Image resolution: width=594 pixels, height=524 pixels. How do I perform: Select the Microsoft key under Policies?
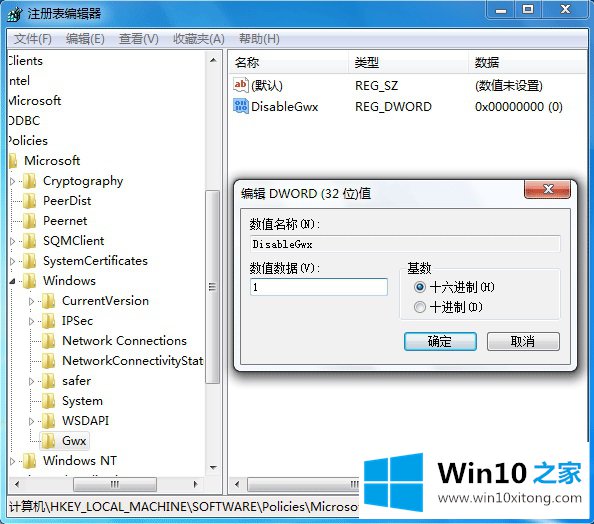[x=52, y=161]
